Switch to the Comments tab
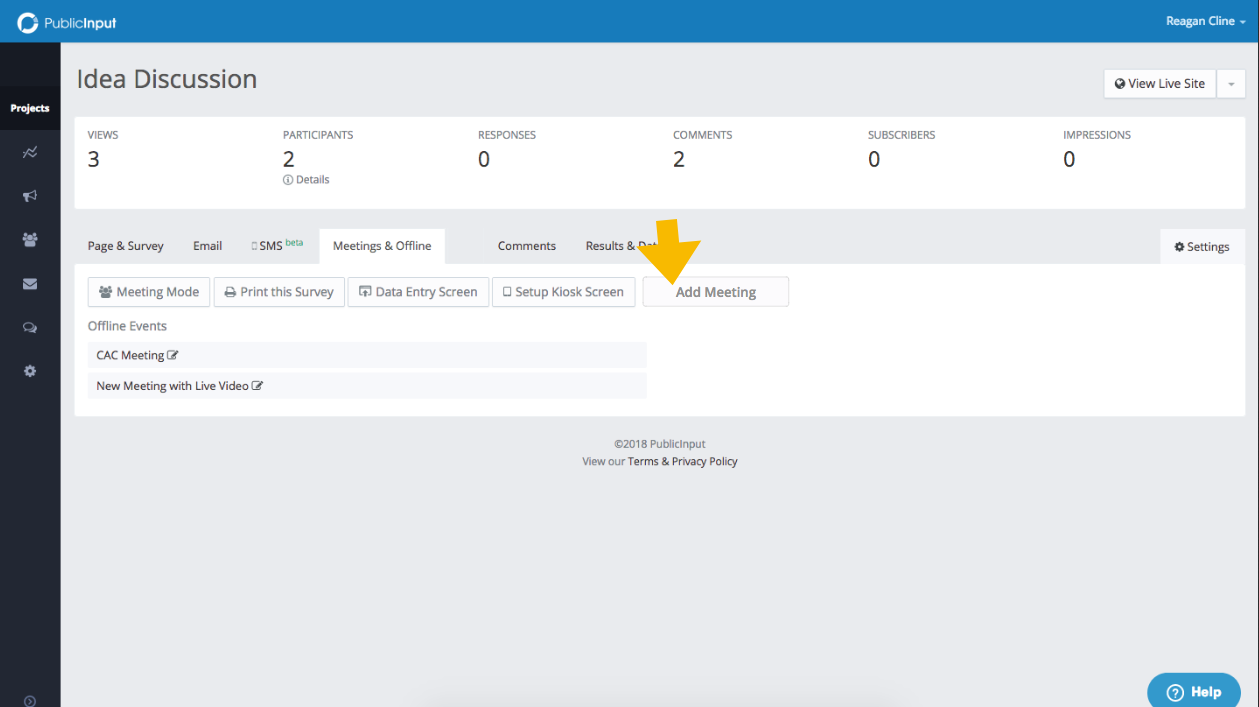Screen dimensions: 1259x707 pos(526,246)
